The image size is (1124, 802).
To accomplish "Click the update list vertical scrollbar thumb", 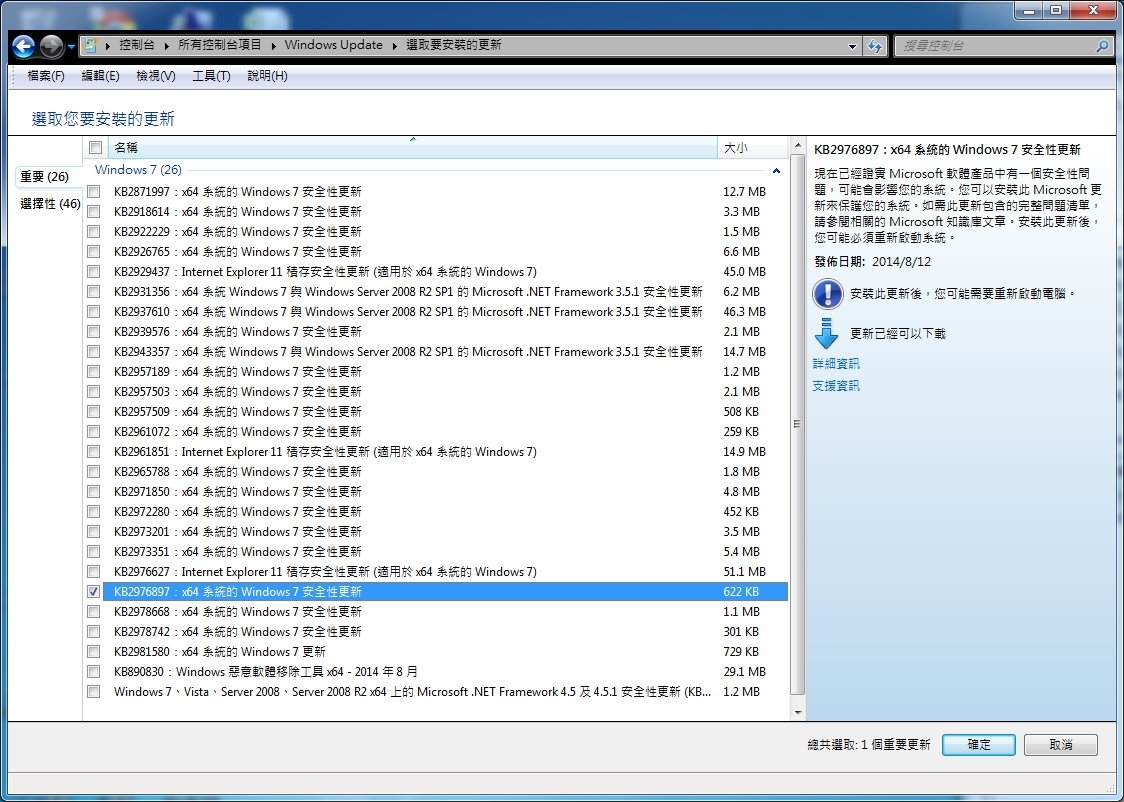I will [x=797, y=424].
